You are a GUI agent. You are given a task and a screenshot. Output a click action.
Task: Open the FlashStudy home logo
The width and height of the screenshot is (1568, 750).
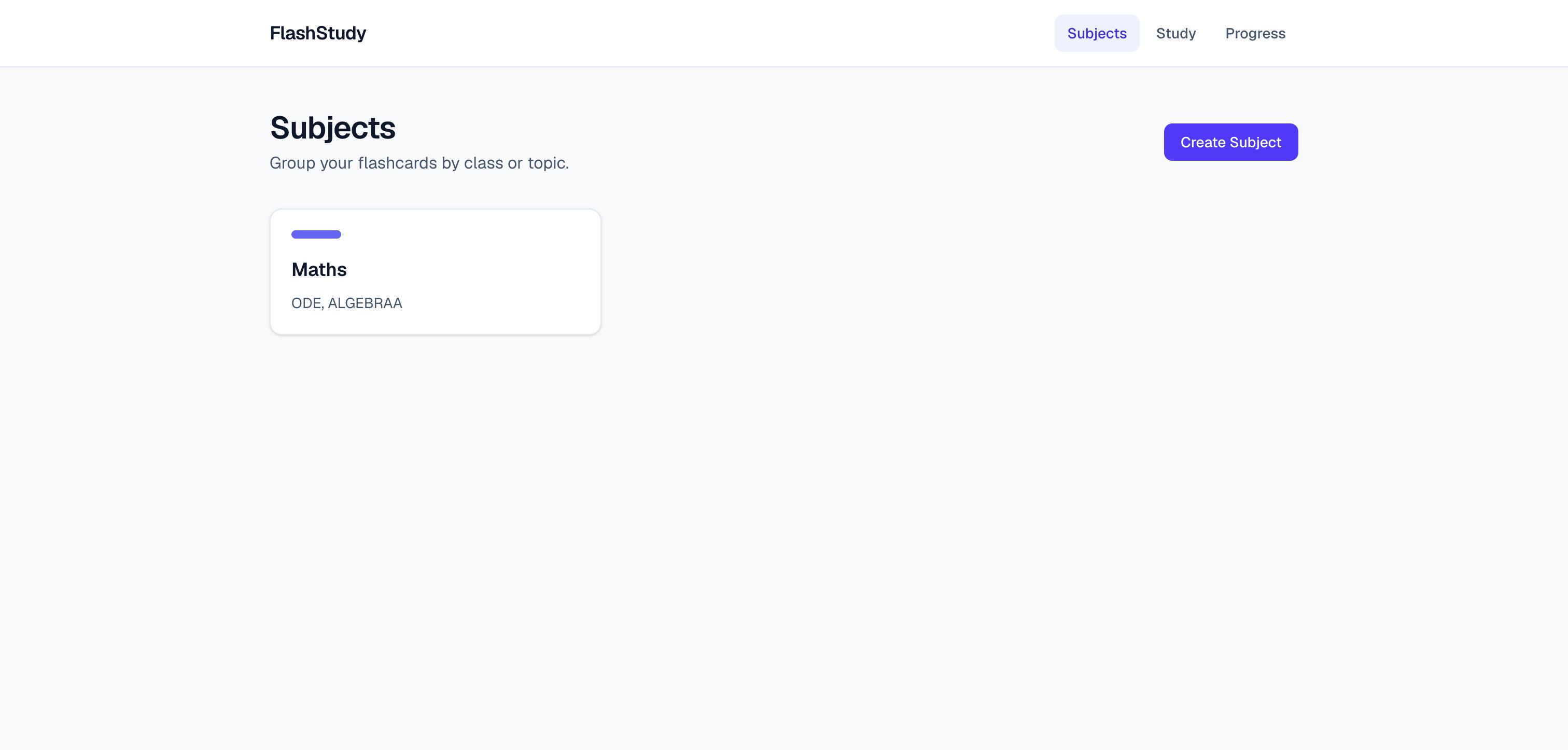(318, 33)
